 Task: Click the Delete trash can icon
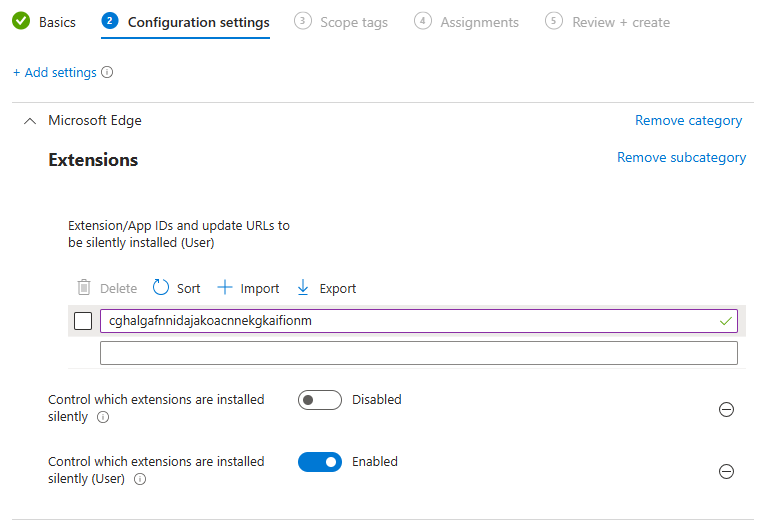[84, 288]
